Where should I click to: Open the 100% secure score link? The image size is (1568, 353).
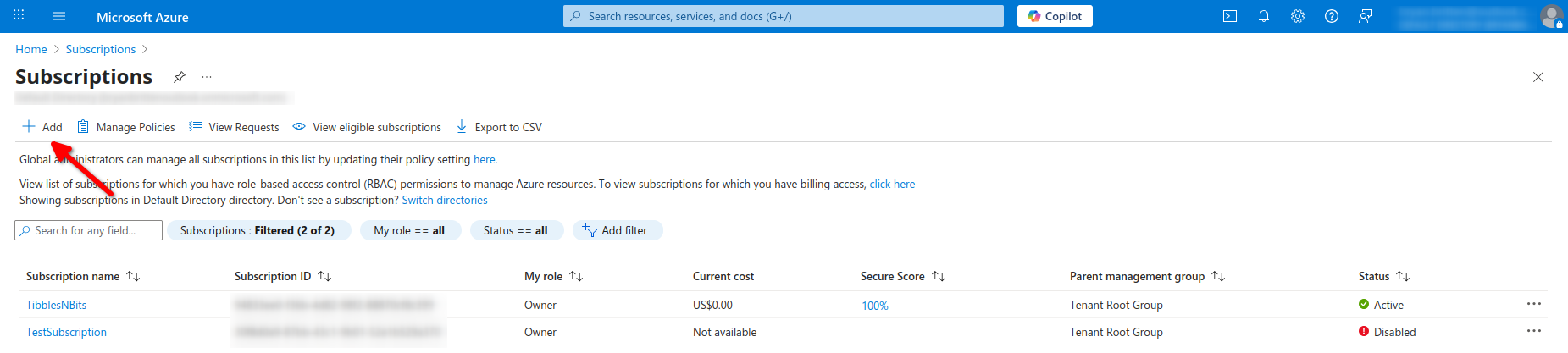875,306
